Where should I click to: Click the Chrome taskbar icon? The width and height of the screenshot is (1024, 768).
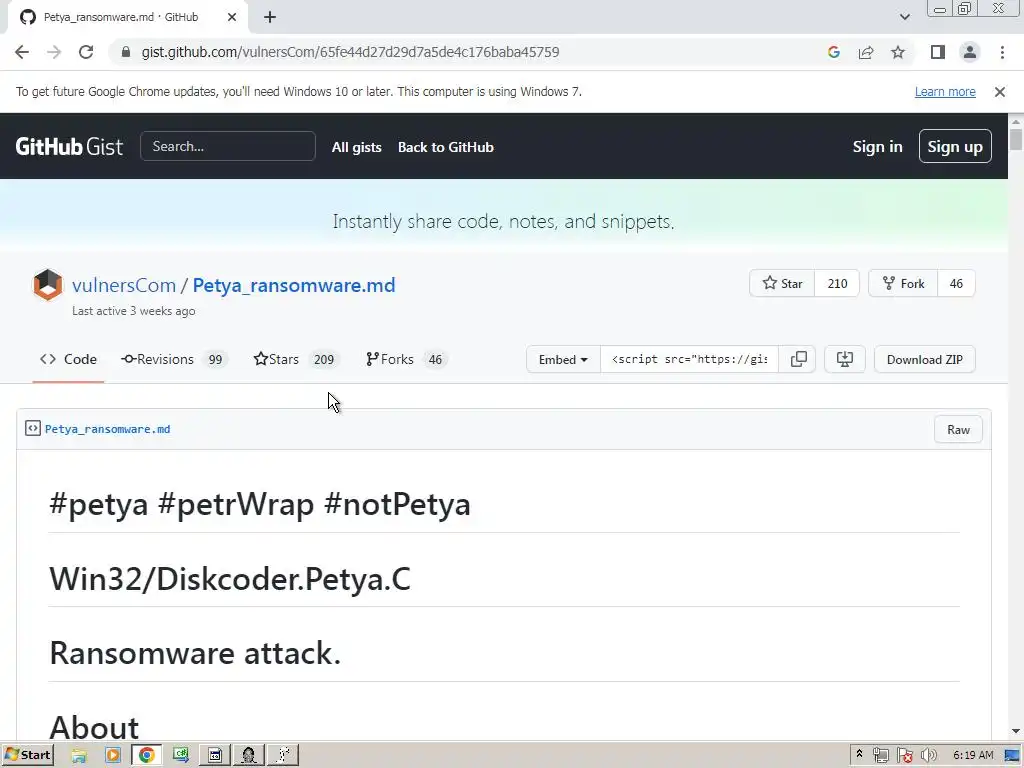coord(147,756)
